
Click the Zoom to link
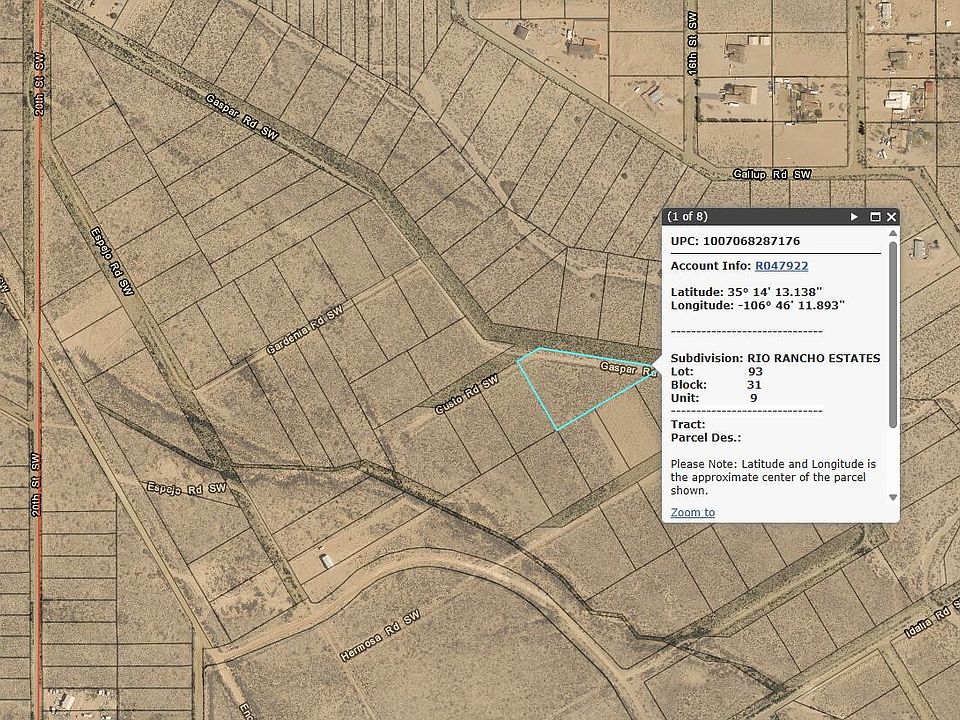(692, 512)
